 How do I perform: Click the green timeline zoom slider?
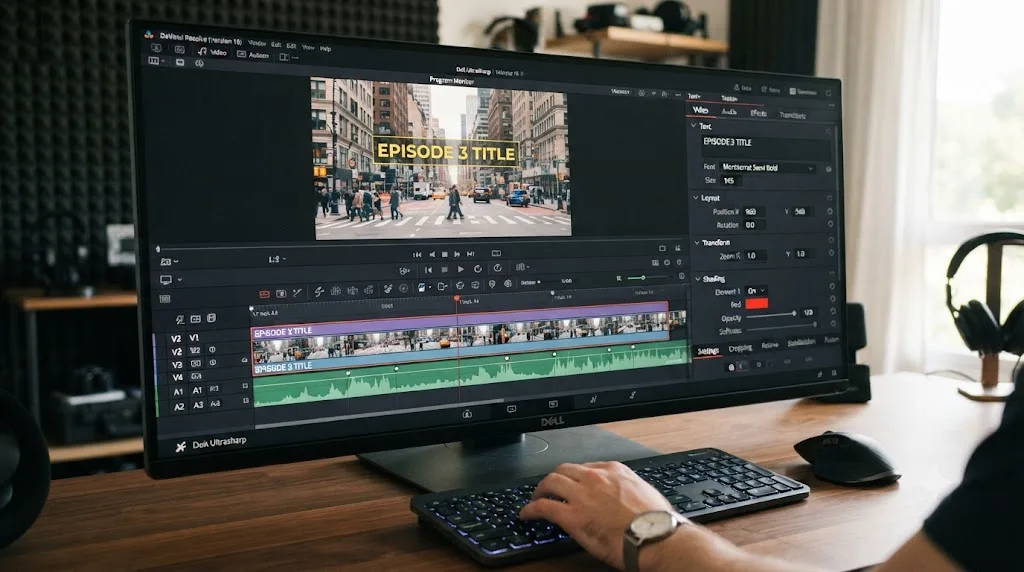(x=643, y=278)
